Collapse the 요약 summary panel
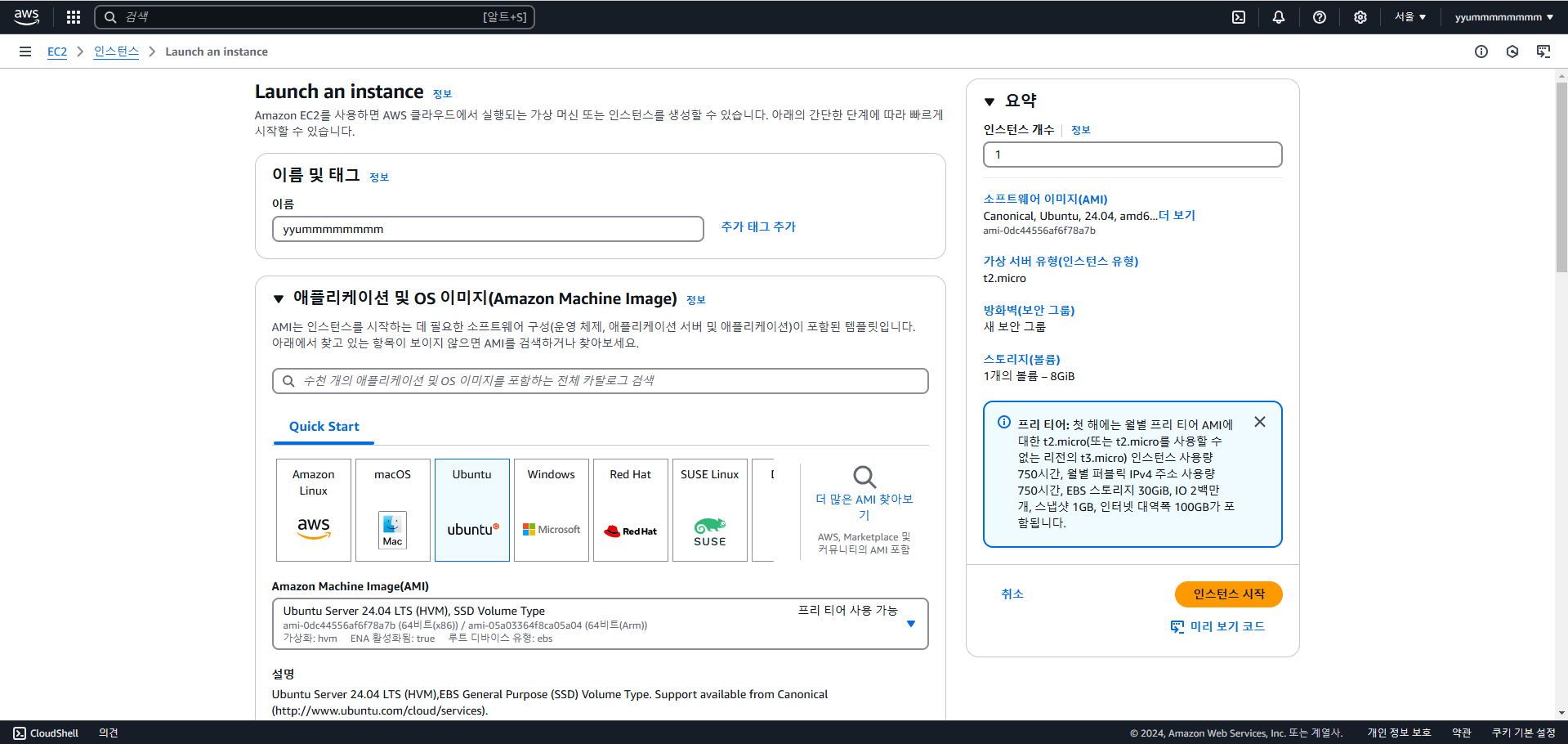This screenshot has width=1568, height=744. (989, 101)
